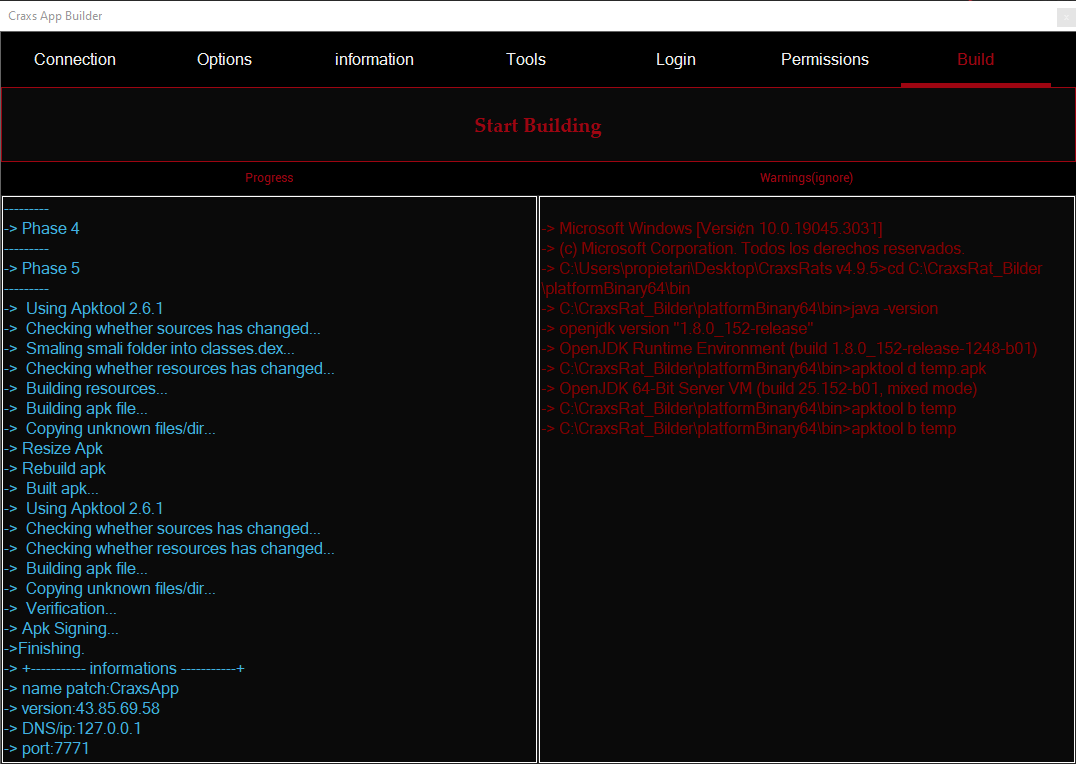Click the 'version:43.85.69.58' line
Viewport: 1076px width, 764px height.
pyautogui.click(x=82, y=708)
